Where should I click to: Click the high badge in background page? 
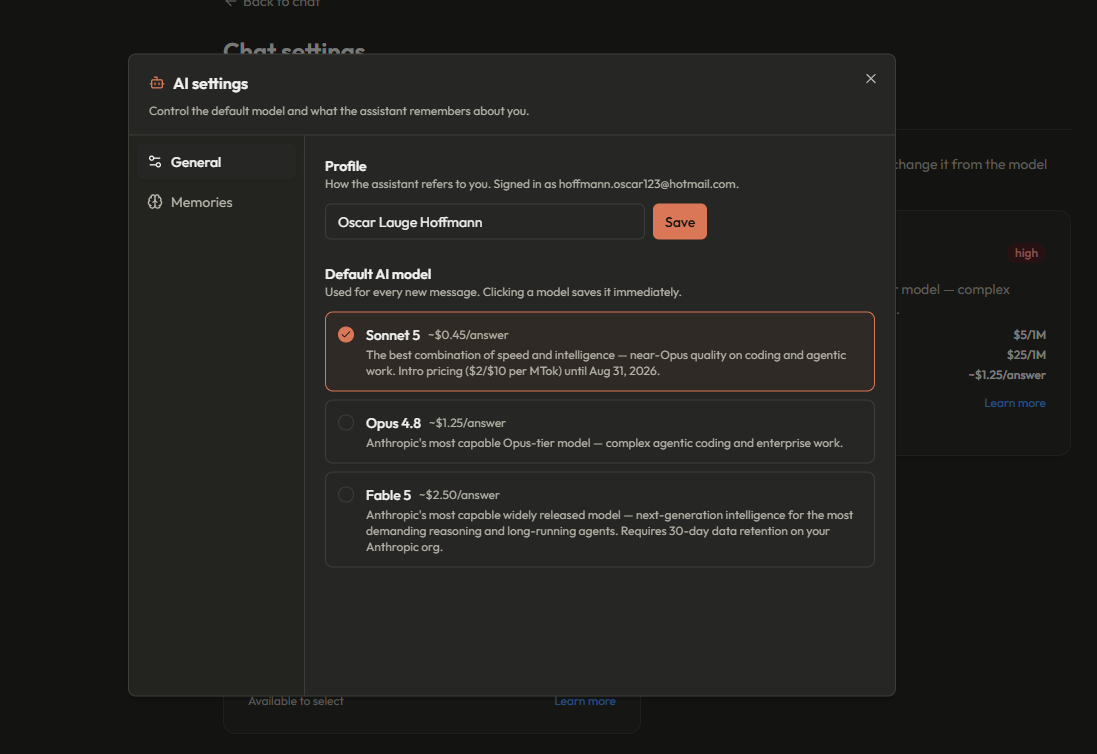pyautogui.click(x=1026, y=253)
